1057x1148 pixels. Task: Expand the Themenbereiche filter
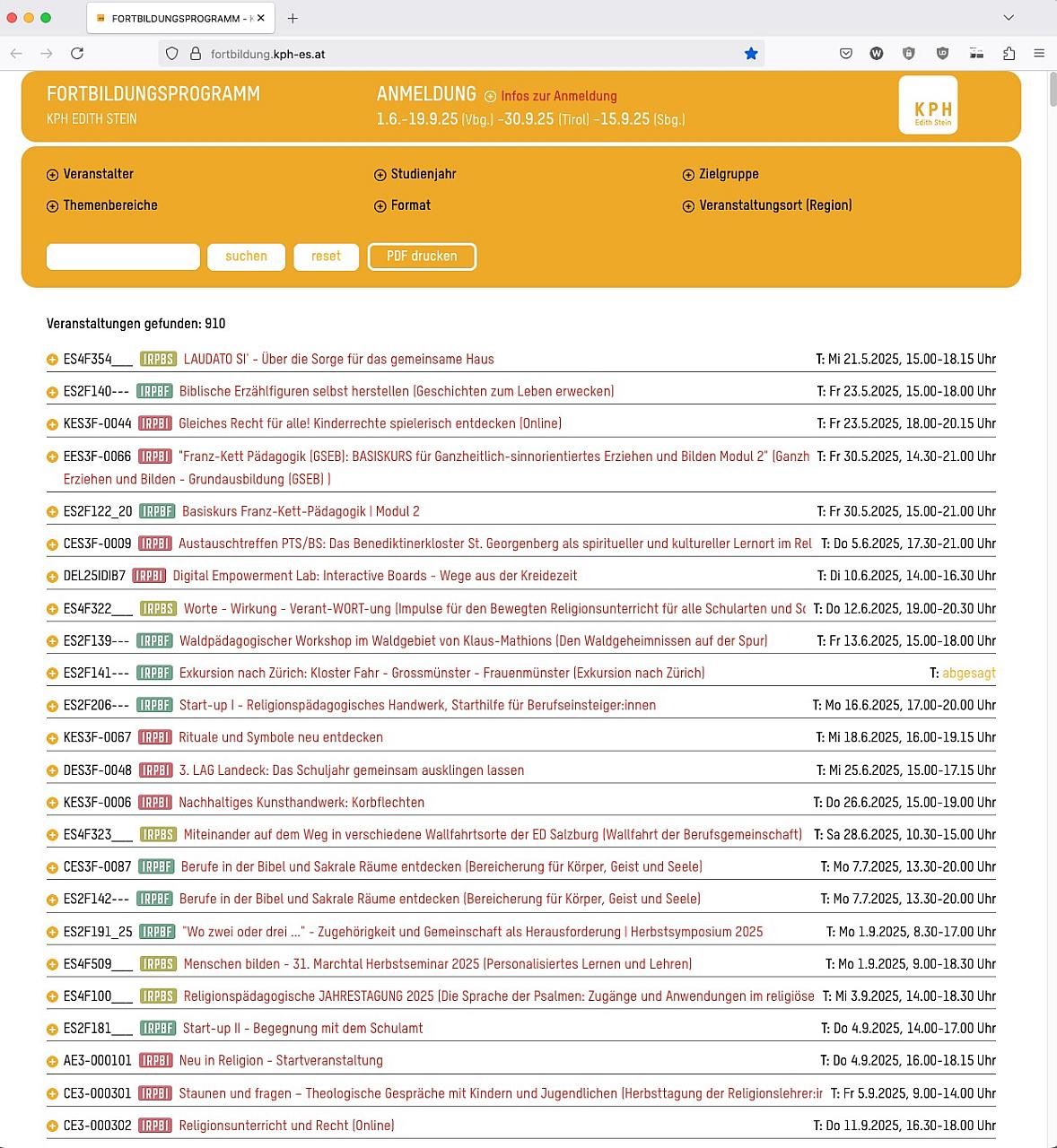coord(101,205)
